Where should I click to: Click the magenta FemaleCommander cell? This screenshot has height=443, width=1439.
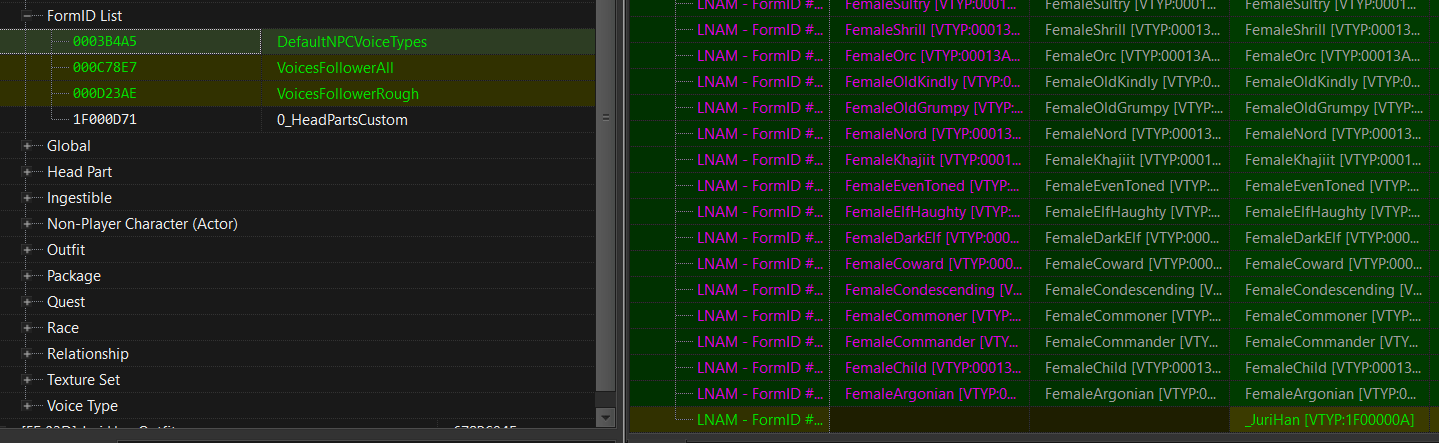click(x=932, y=342)
